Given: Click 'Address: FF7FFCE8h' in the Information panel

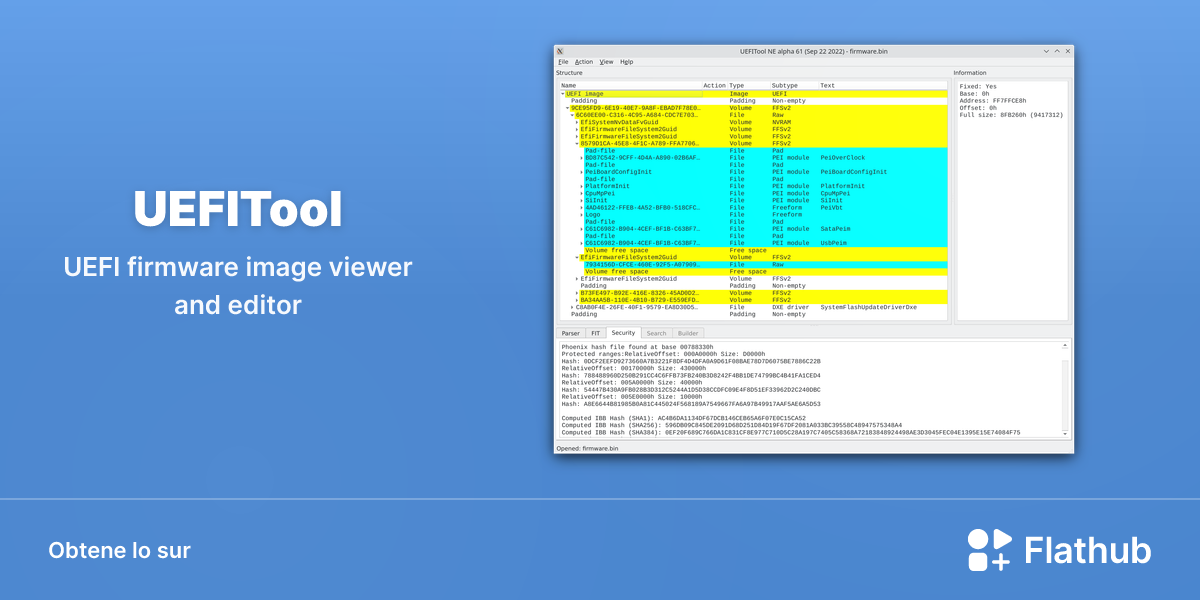Looking at the screenshot, I should click(993, 101).
